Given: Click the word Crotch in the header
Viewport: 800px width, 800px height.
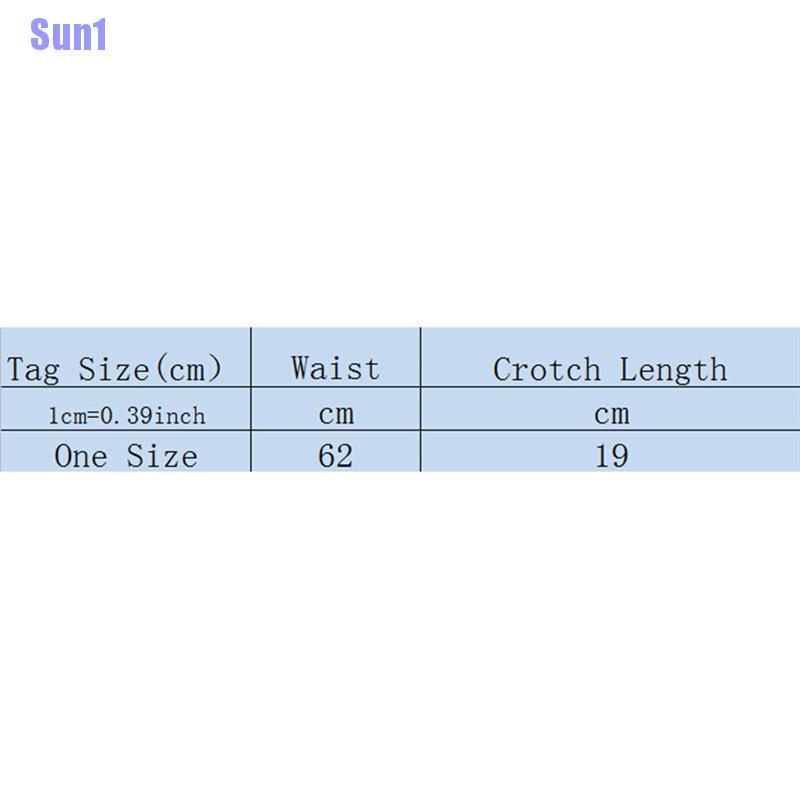Looking at the screenshot, I should click(549, 369).
